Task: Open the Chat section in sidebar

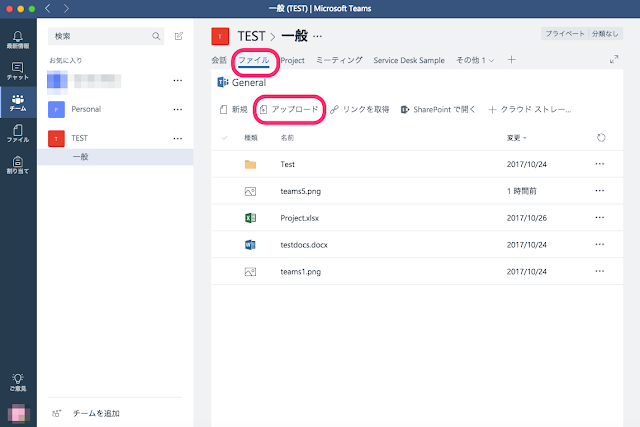Action: click(18, 71)
